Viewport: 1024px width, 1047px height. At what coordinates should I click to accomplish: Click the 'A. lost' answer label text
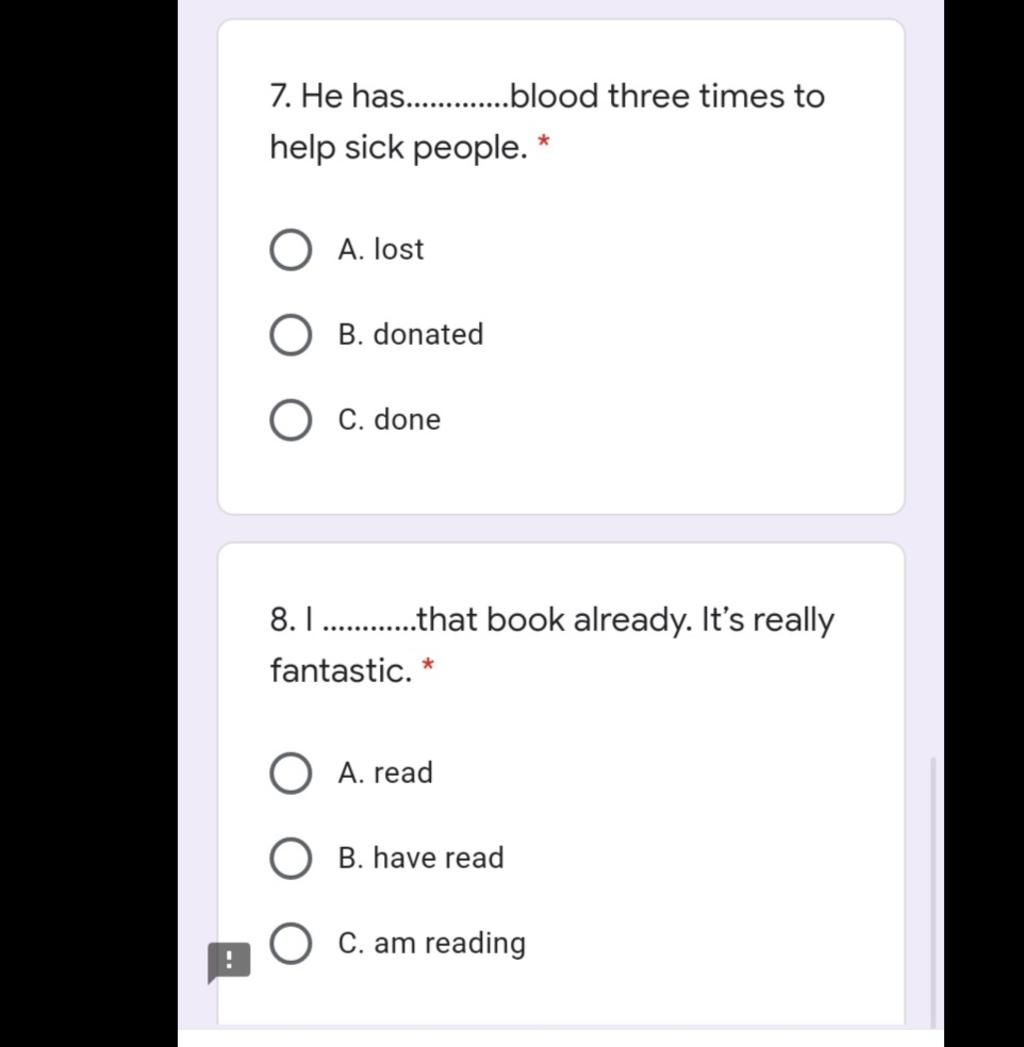[380, 249]
